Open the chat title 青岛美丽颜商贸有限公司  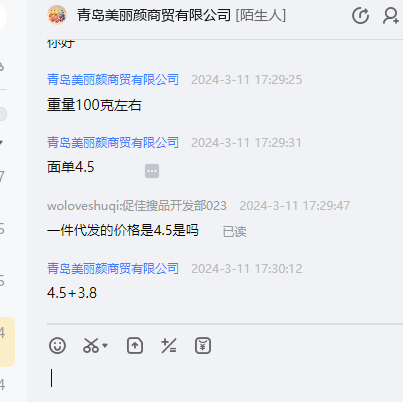click(154, 15)
